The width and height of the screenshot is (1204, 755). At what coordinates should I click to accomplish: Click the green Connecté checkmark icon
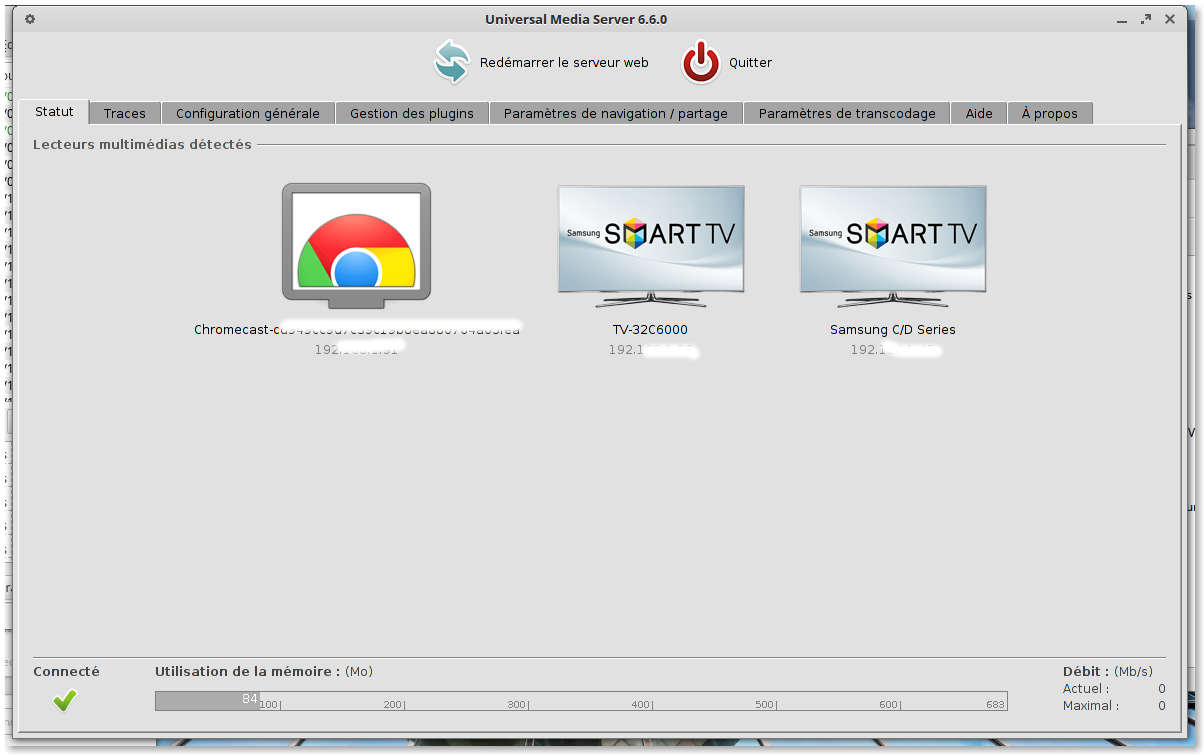(65, 701)
